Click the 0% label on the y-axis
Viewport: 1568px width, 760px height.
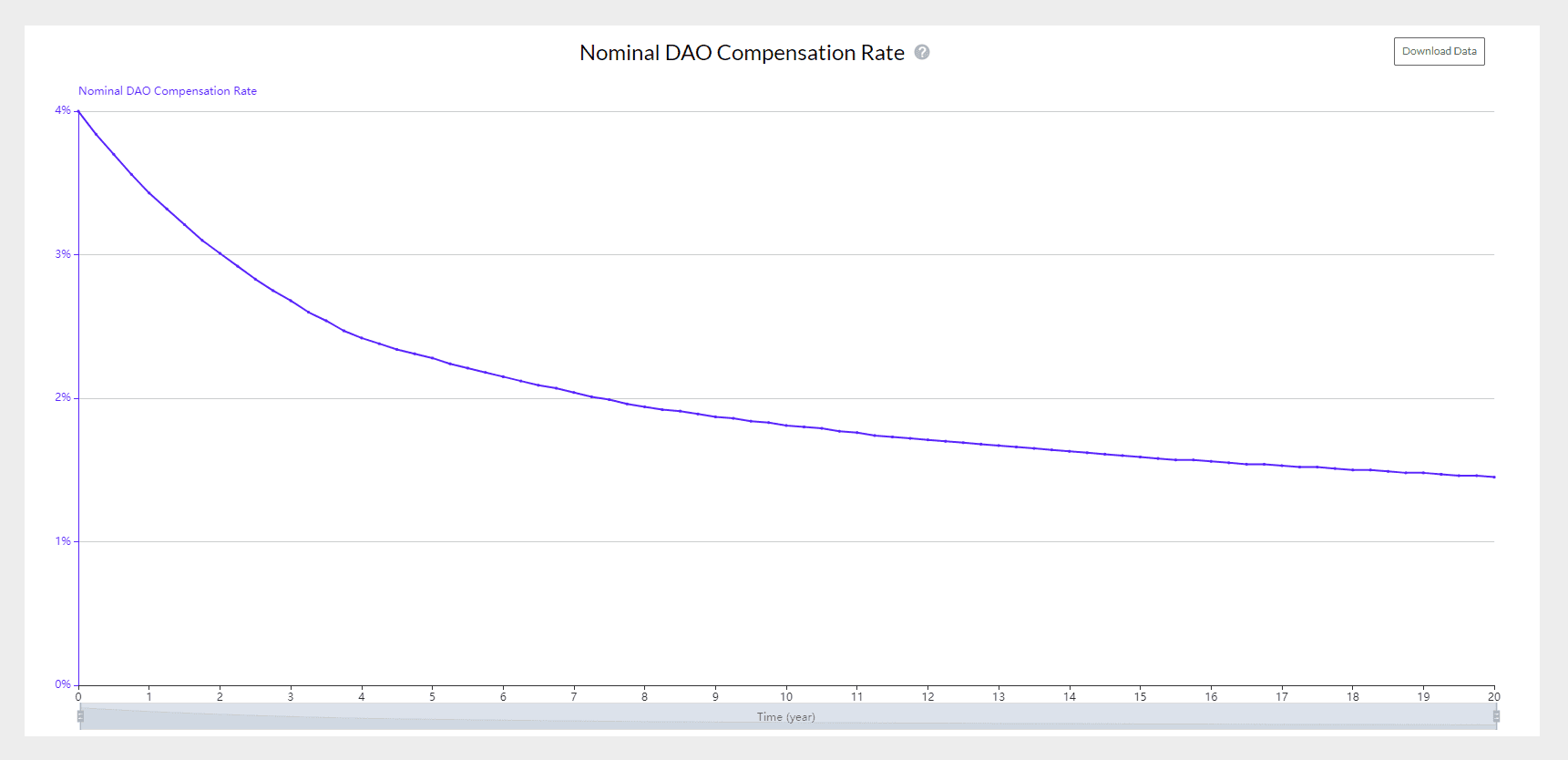click(x=62, y=684)
